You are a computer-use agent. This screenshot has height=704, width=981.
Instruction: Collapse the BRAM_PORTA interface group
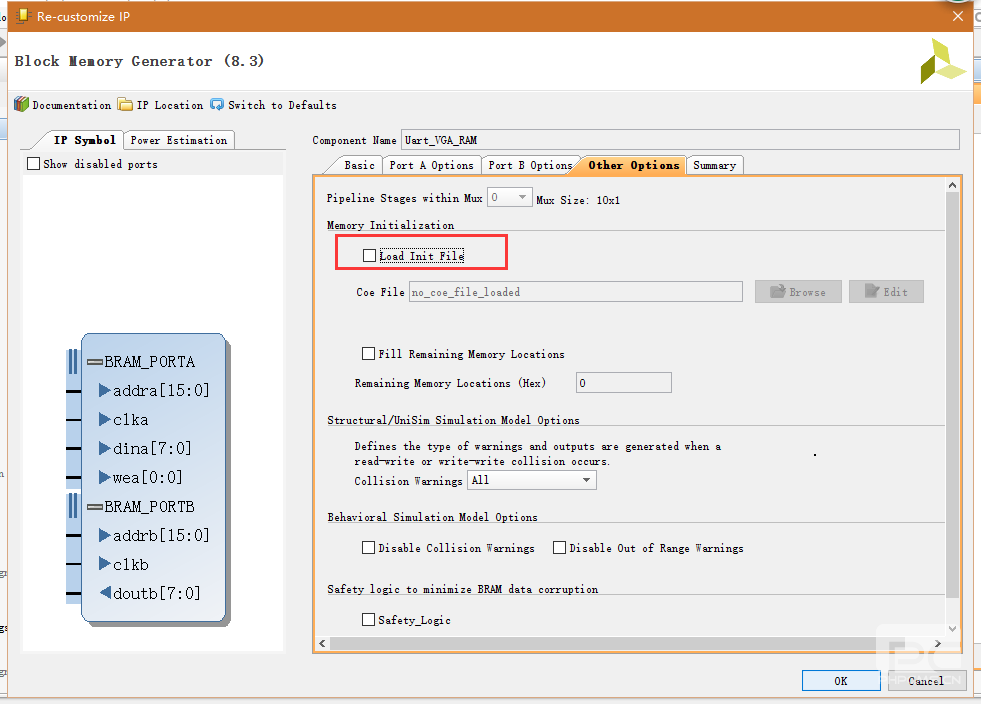coord(95,362)
